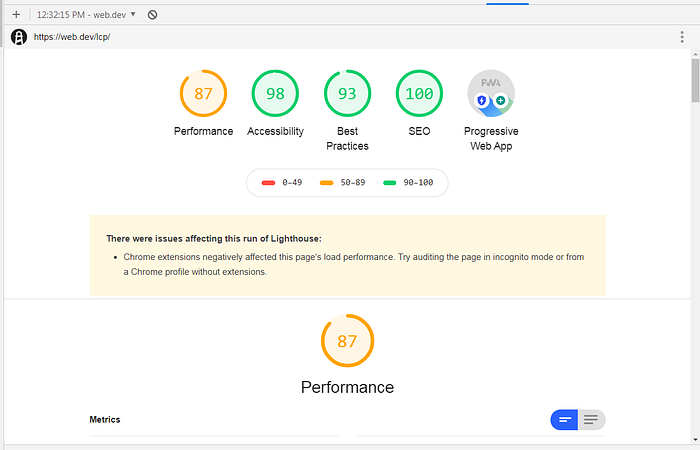The image size is (700, 450).
Task: Click the scrollbar up arrow
Action: (x=695, y=54)
